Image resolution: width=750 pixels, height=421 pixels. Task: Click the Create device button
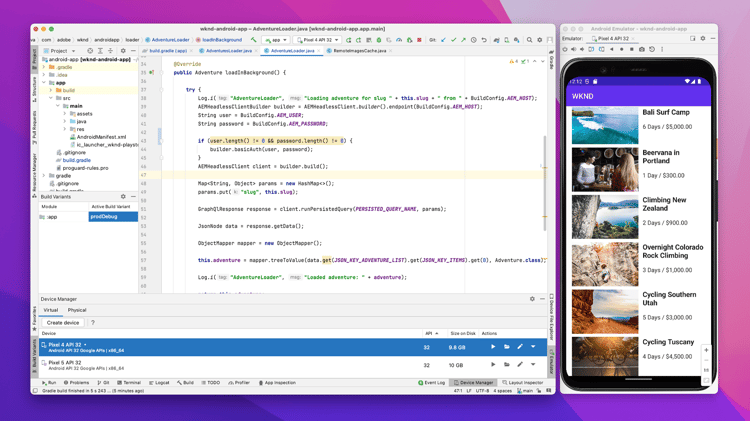click(x=63, y=323)
